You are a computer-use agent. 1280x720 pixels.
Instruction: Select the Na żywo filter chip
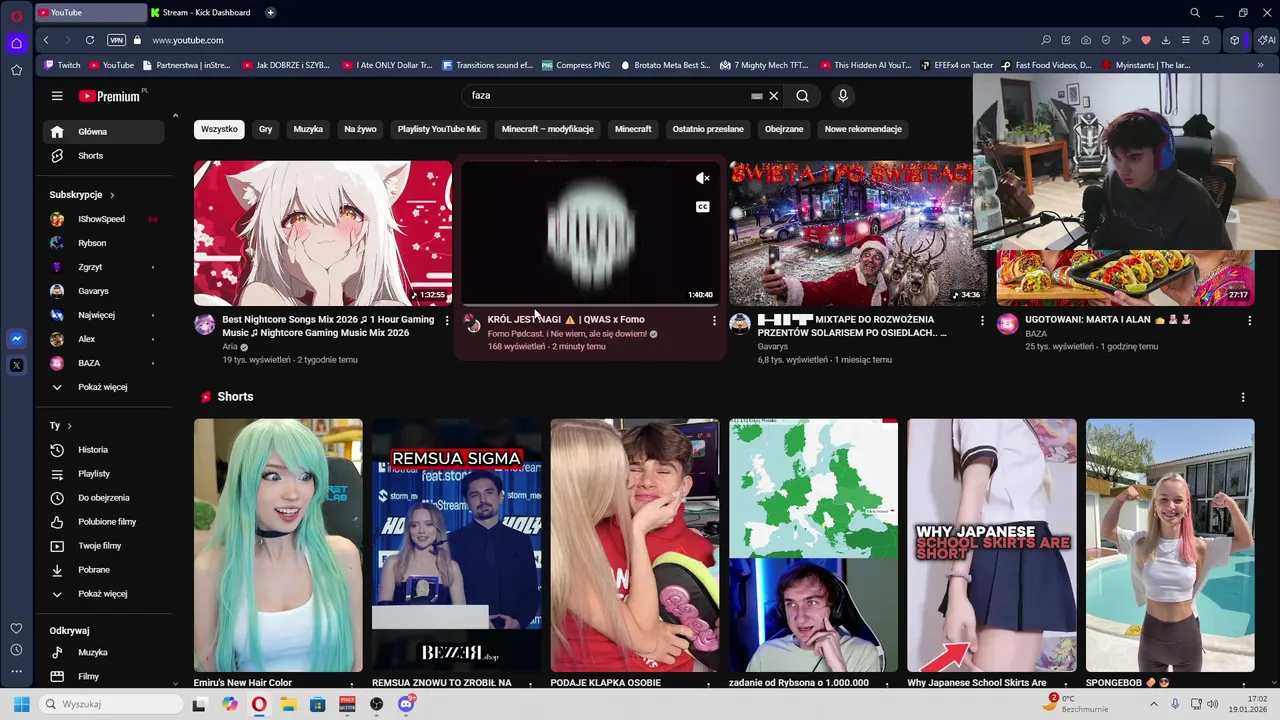click(360, 129)
